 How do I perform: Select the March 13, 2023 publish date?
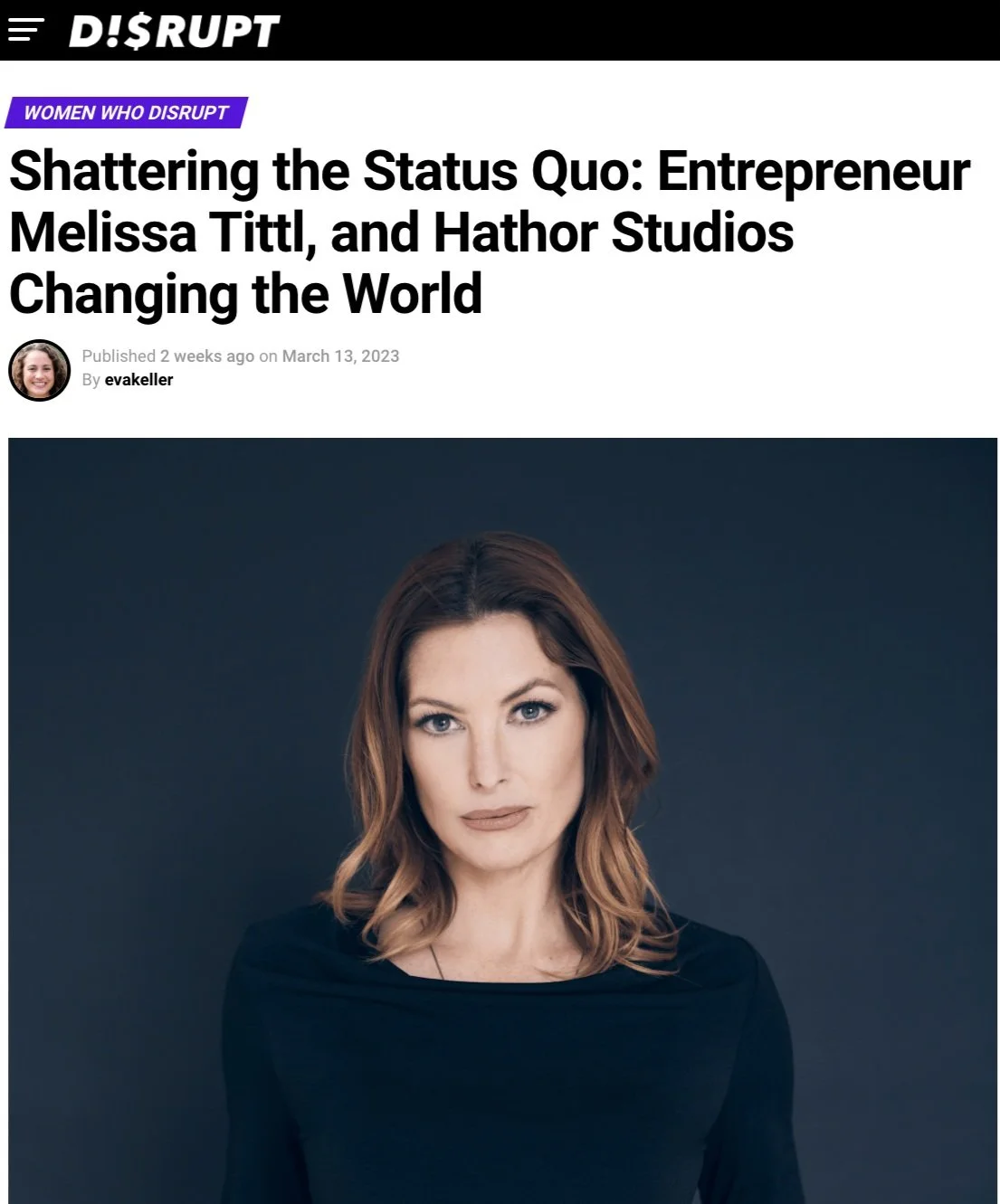(340, 356)
